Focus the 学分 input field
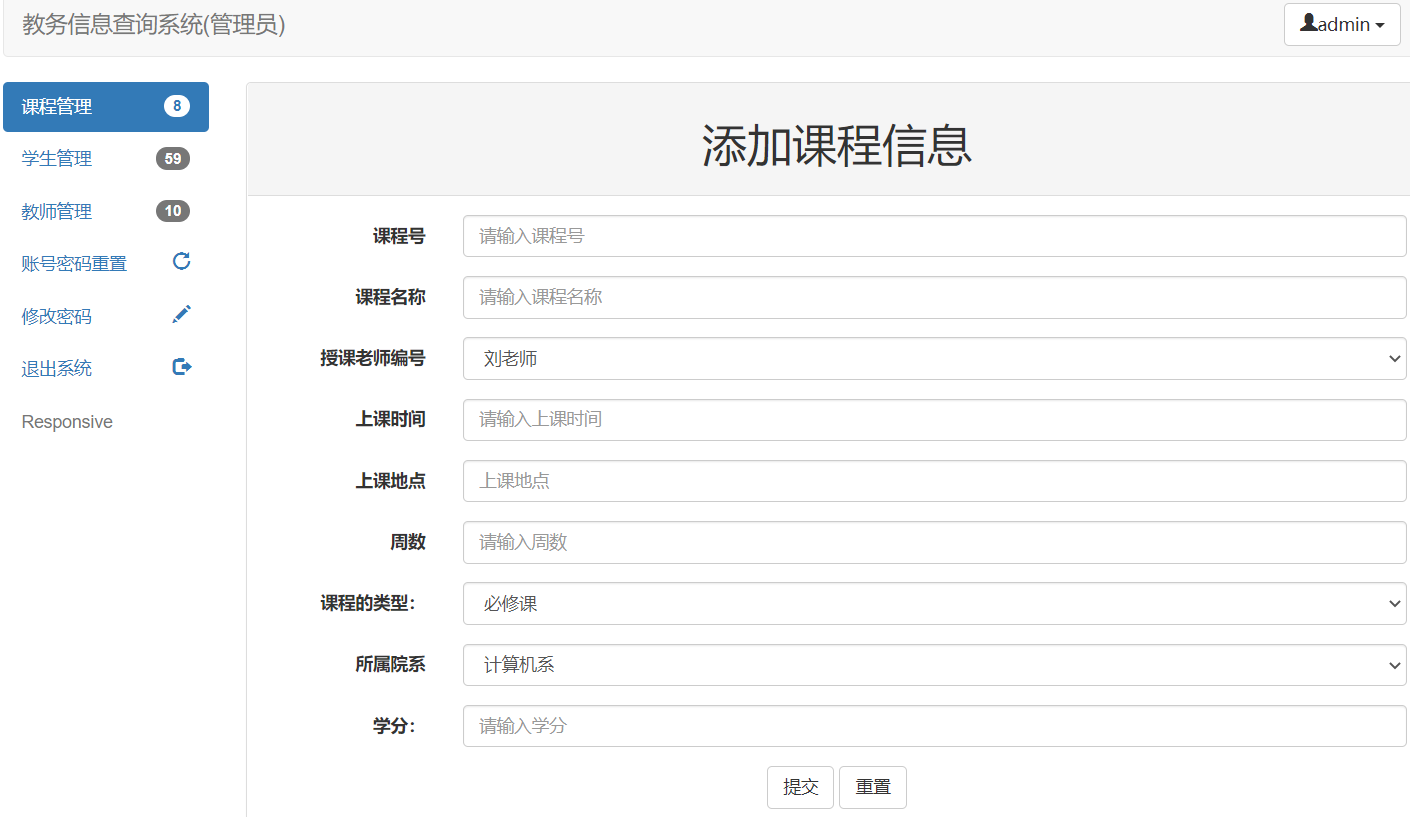 pyautogui.click(x=935, y=726)
